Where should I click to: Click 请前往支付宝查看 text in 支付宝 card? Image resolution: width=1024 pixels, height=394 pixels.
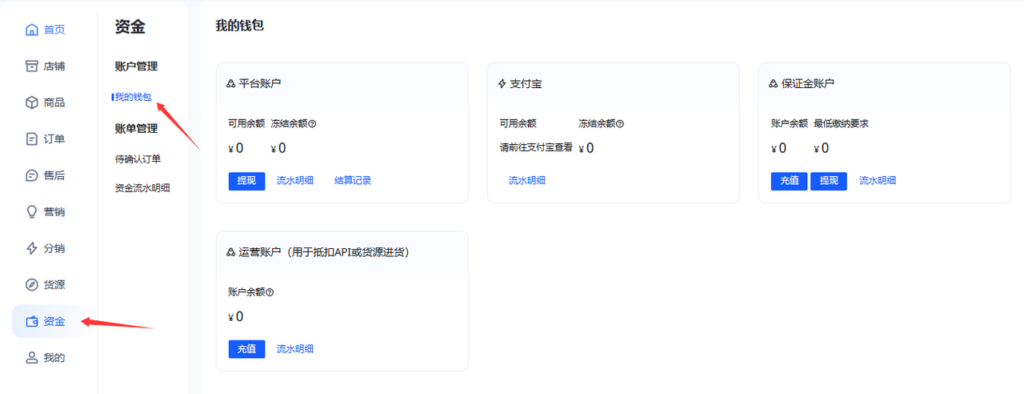[x=536, y=148]
